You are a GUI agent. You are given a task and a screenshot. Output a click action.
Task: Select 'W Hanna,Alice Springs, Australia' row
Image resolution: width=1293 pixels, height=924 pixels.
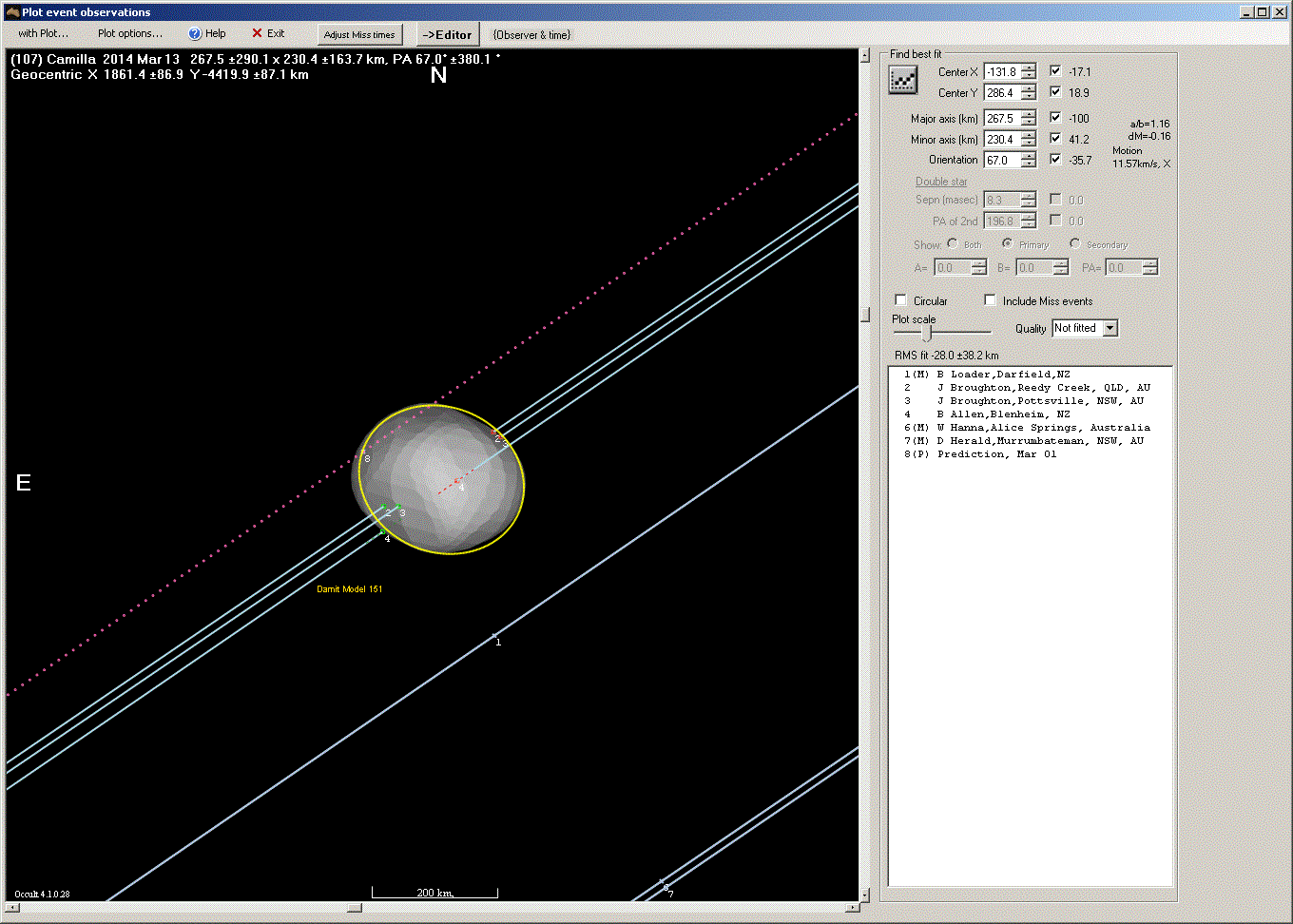(x=1031, y=428)
